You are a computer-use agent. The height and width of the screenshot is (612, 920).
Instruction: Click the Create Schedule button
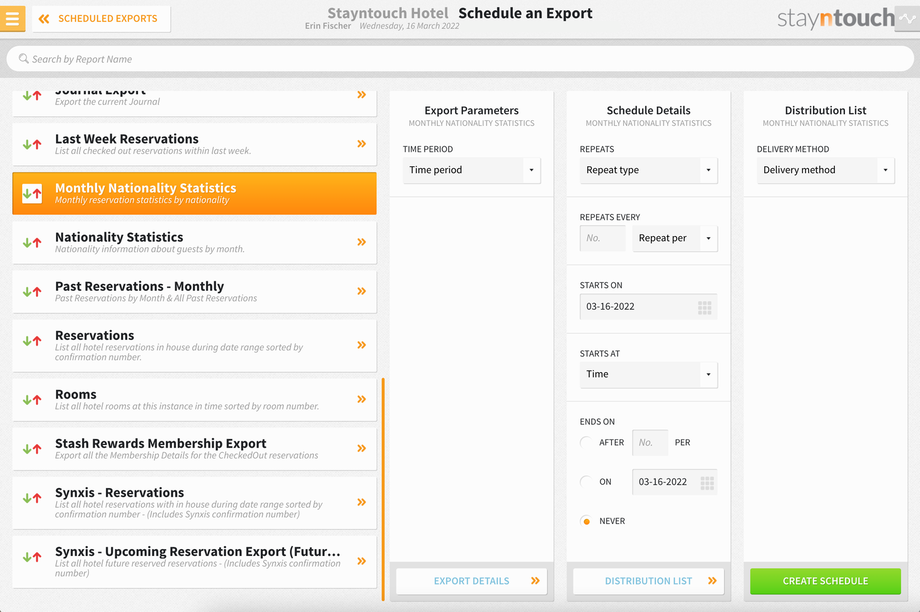[x=826, y=581]
